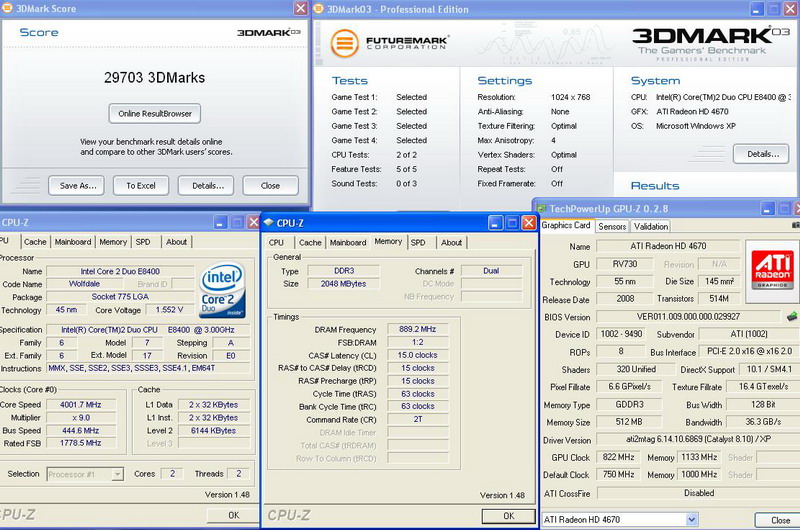Image resolution: width=800 pixels, height=530 pixels.
Task: Open Cache tab in back CPU-Z window
Action: click(35, 242)
